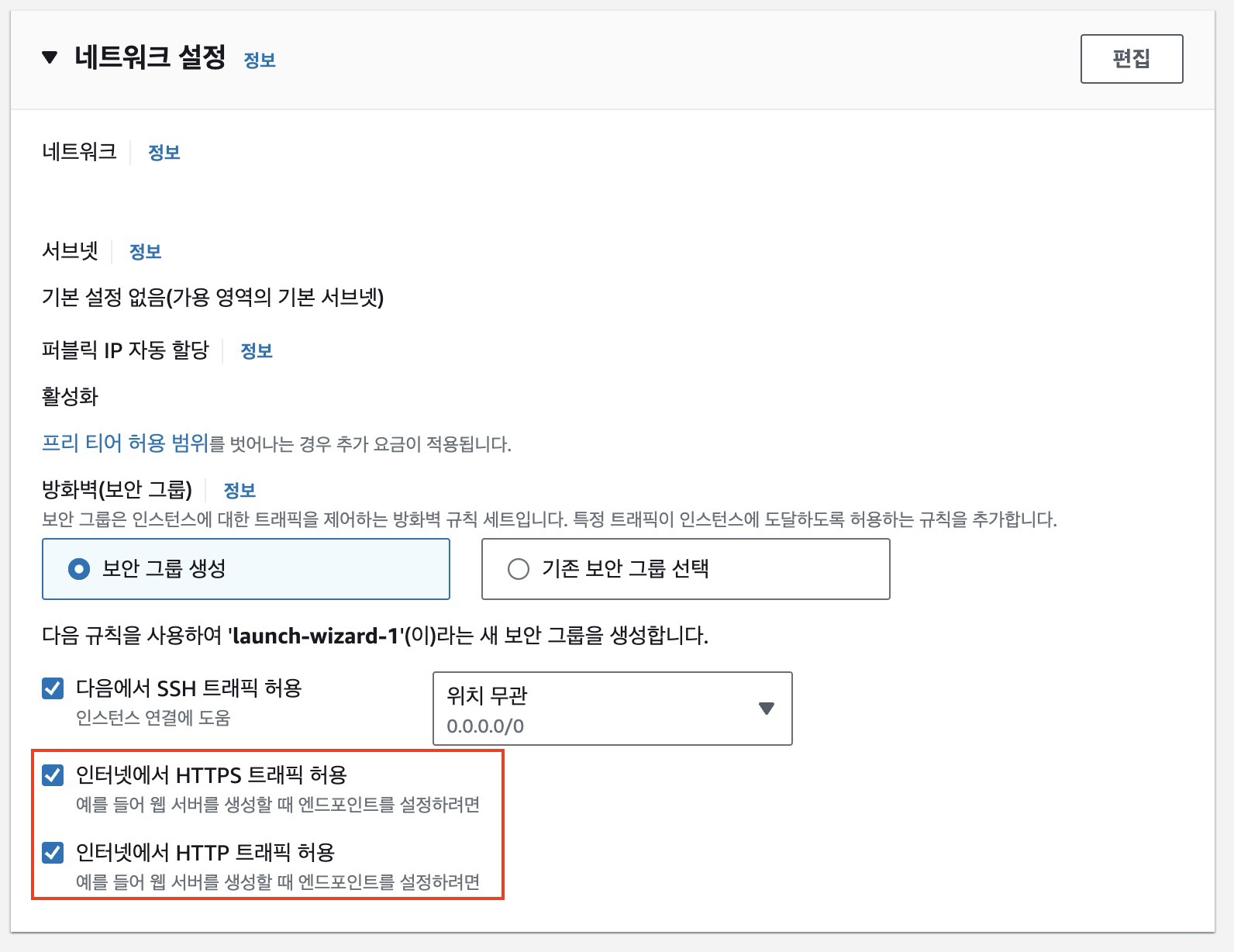Select the 보안 그룹 생성 radio option

pos(246,569)
